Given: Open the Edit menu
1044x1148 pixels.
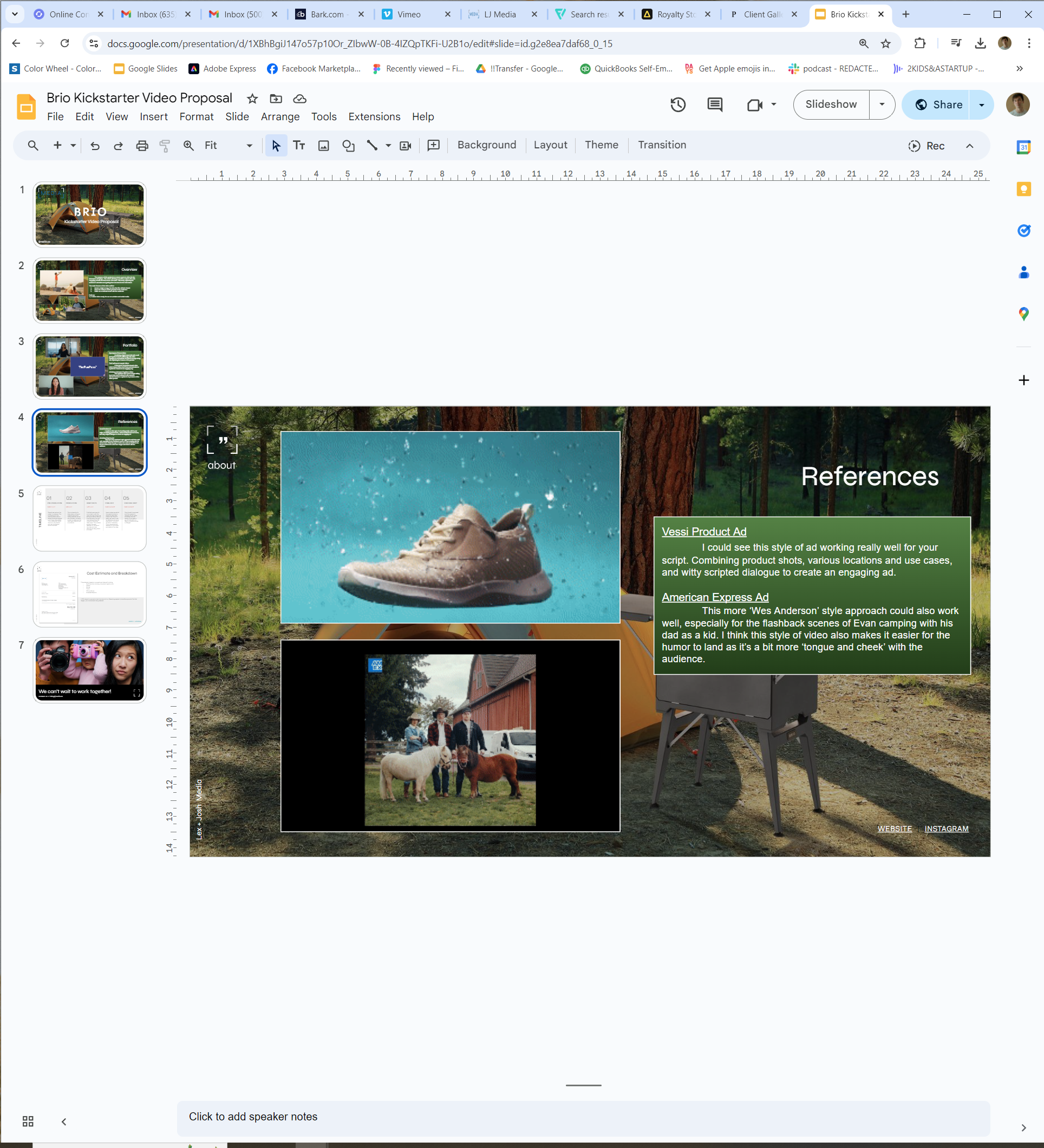Looking at the screenshot, I should 84,116.
